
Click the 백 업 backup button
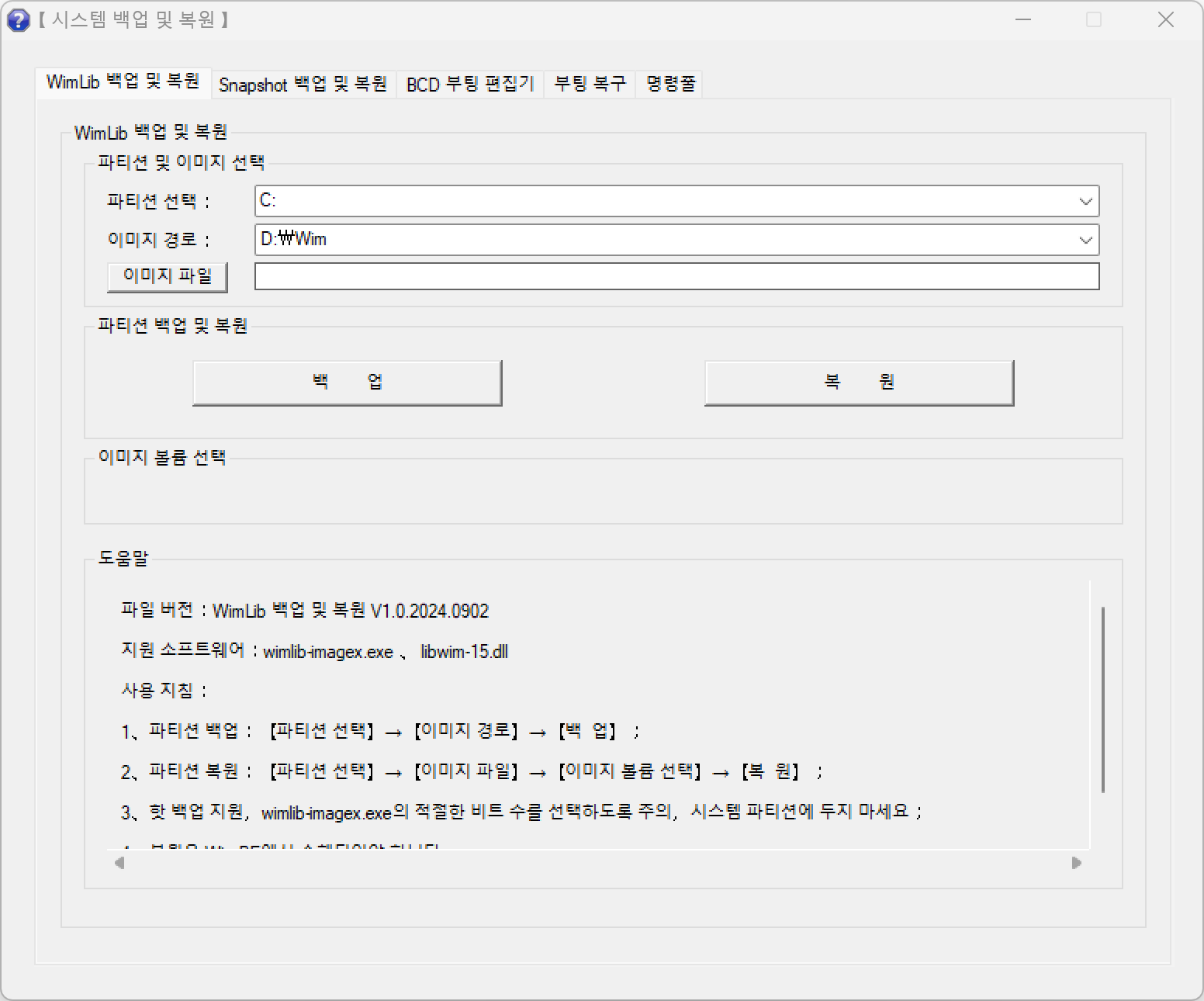point(347,383)
